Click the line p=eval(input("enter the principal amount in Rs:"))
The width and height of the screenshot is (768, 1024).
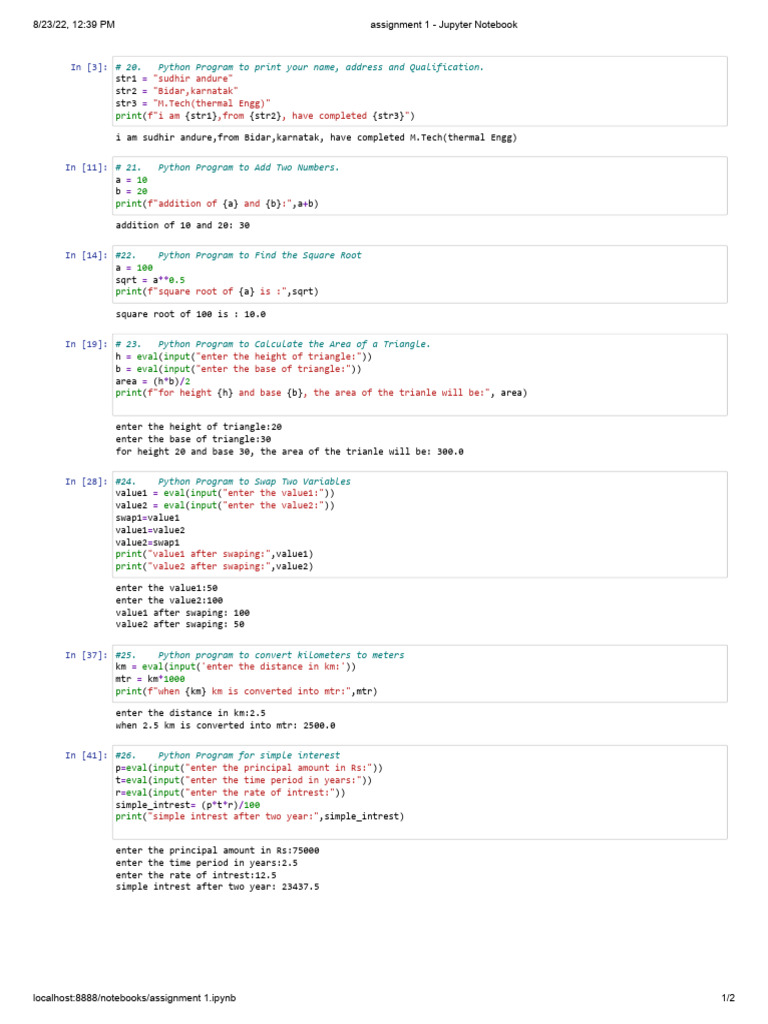(x=249, y=768)
